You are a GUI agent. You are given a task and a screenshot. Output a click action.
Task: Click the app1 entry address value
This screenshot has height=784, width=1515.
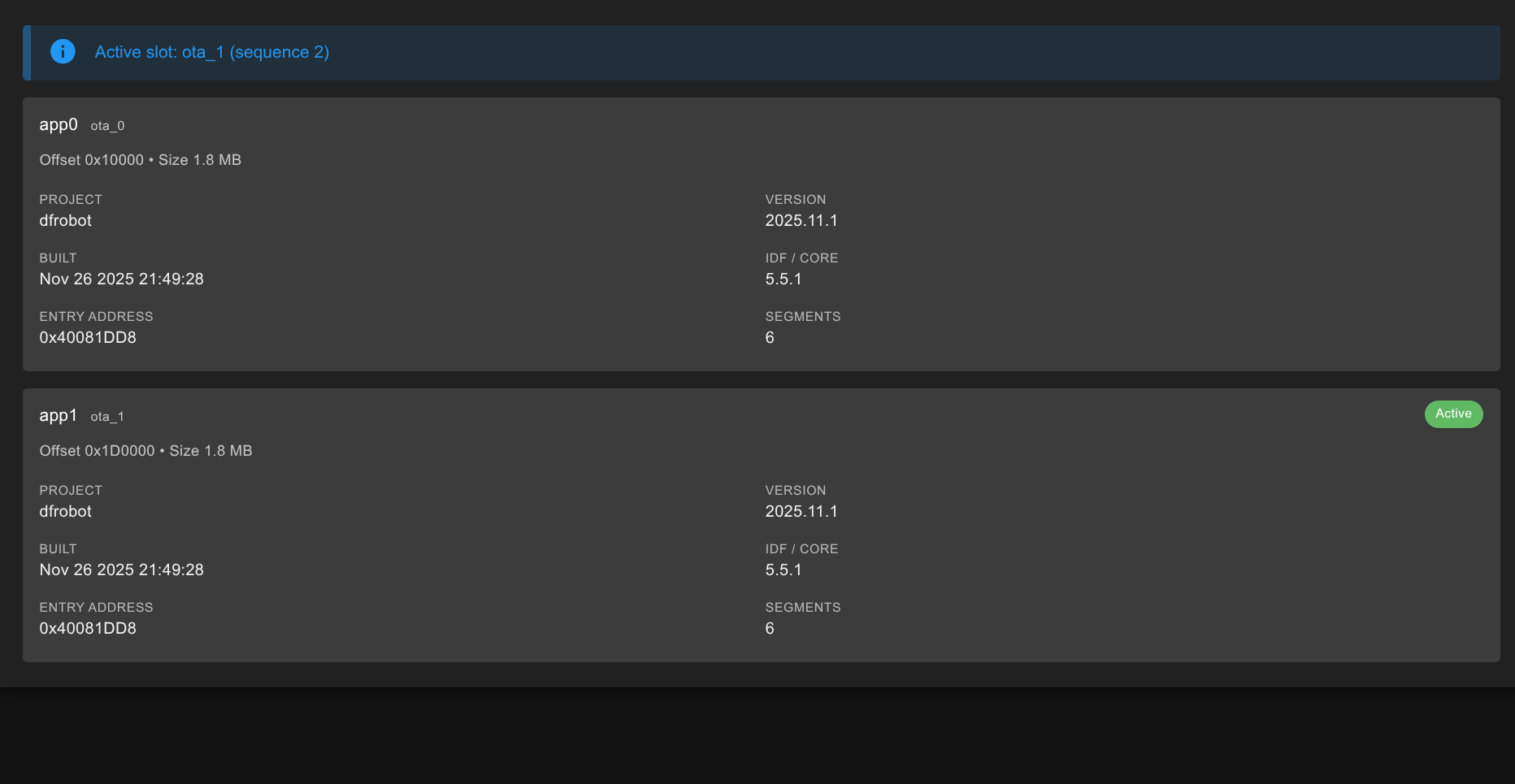pyautogui.click(x=88, y=628)
